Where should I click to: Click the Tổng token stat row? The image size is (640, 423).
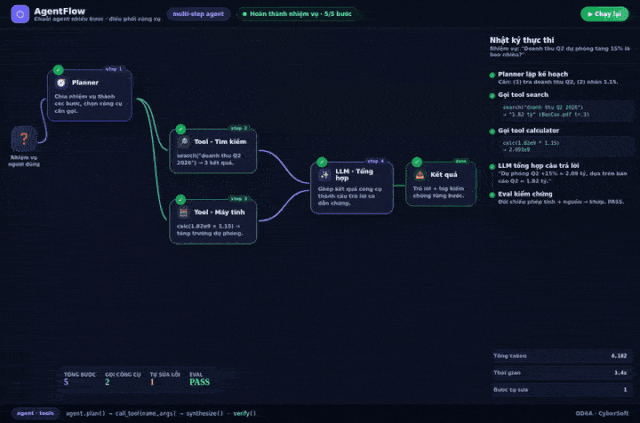coord(560,356)
